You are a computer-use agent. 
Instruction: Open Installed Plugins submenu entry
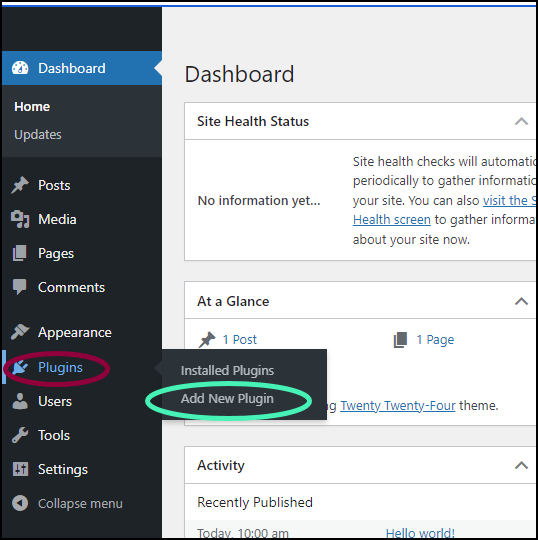click(x=227, y=371)
